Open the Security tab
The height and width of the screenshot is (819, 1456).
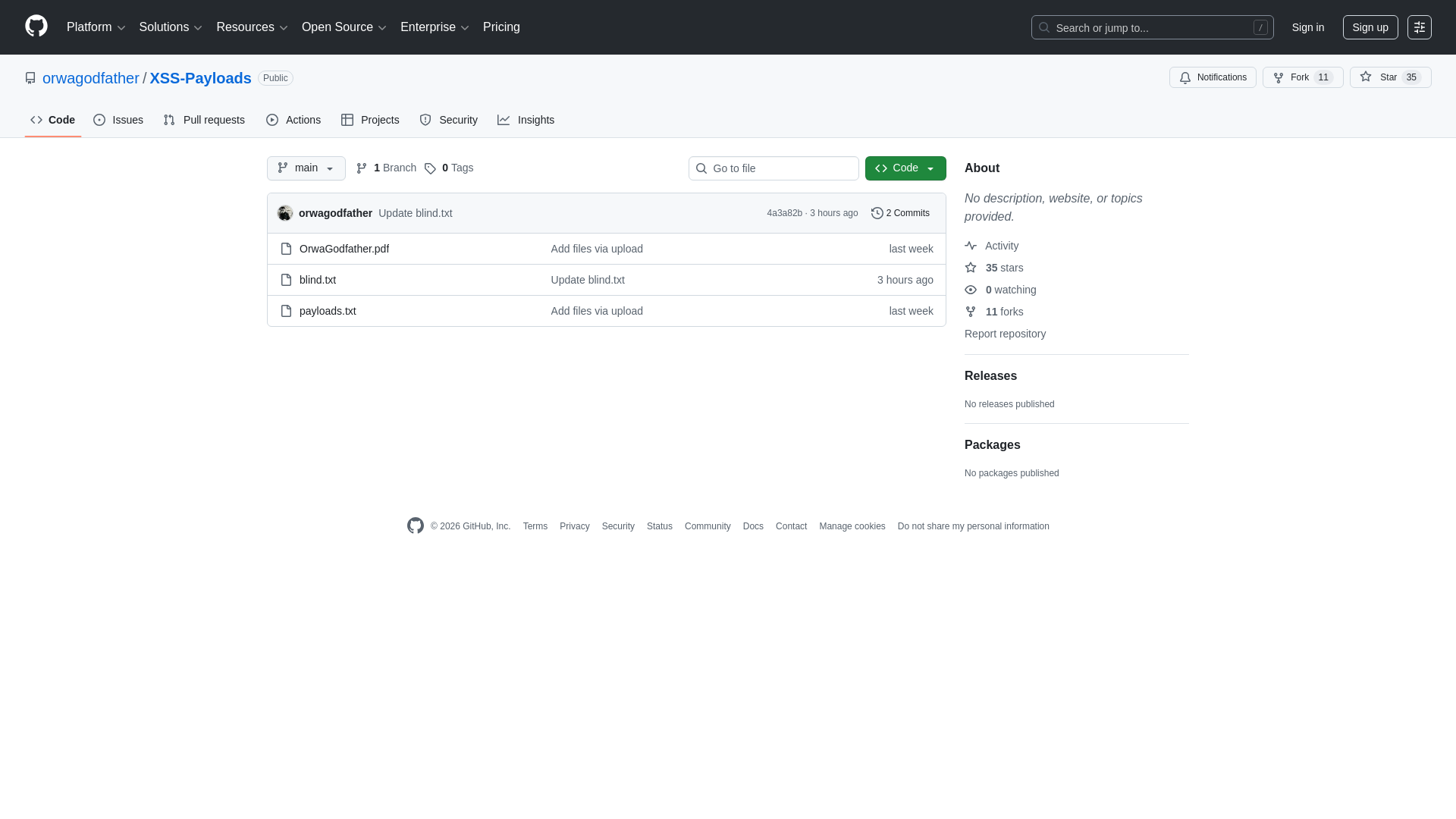(x=449, y=120)
